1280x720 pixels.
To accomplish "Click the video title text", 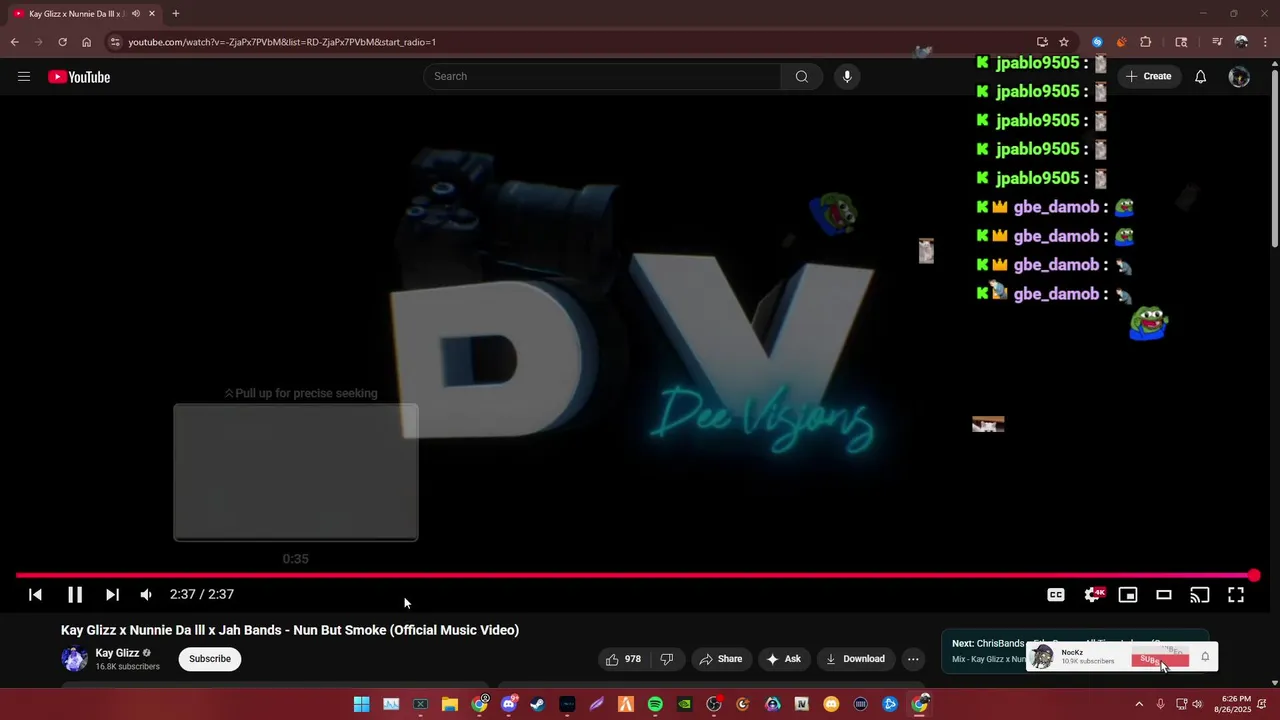I will click(290, 630).
